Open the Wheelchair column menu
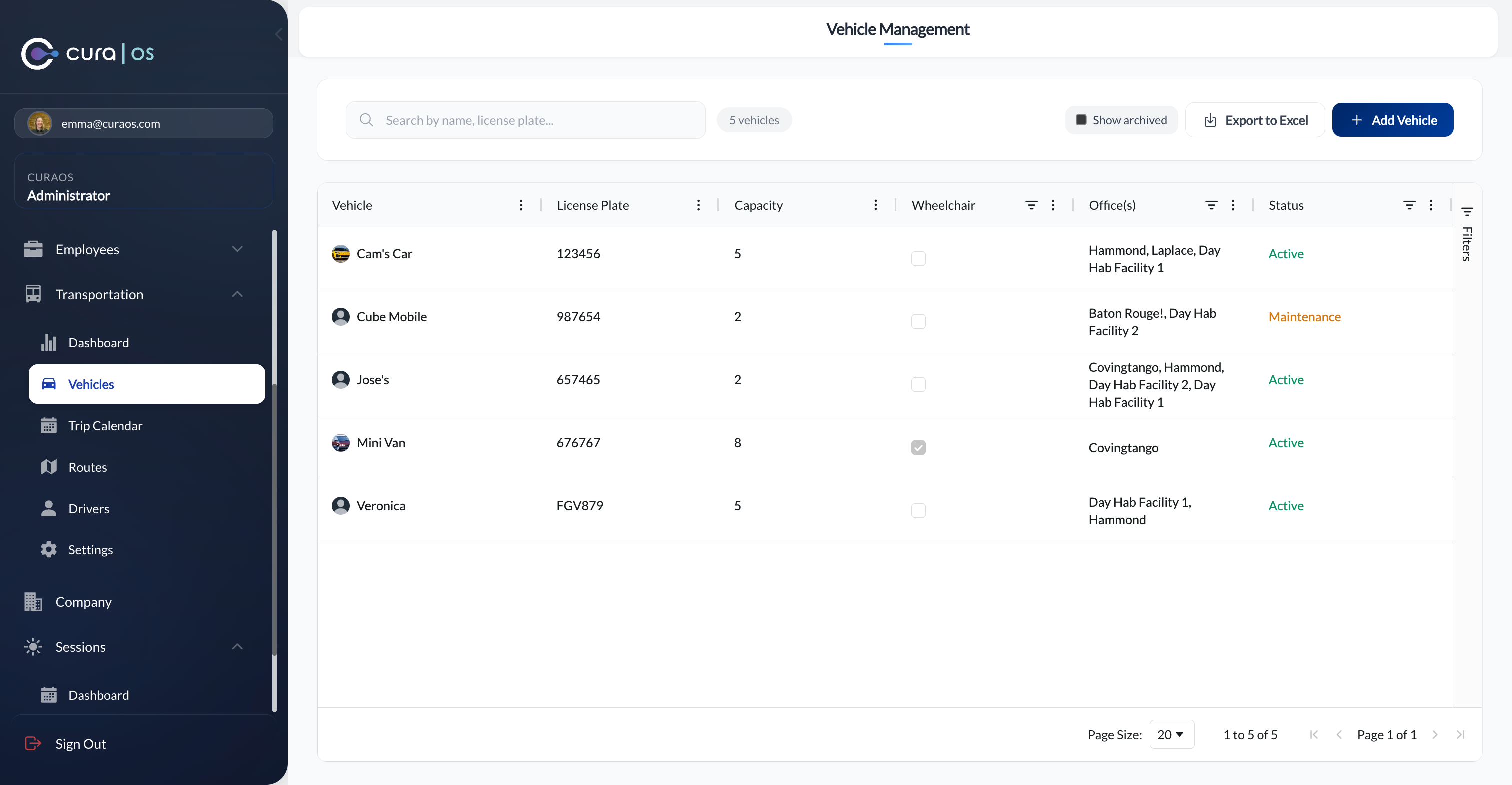The width and height of the screenshot is (1512, 785). click(x=1053, y=205)
